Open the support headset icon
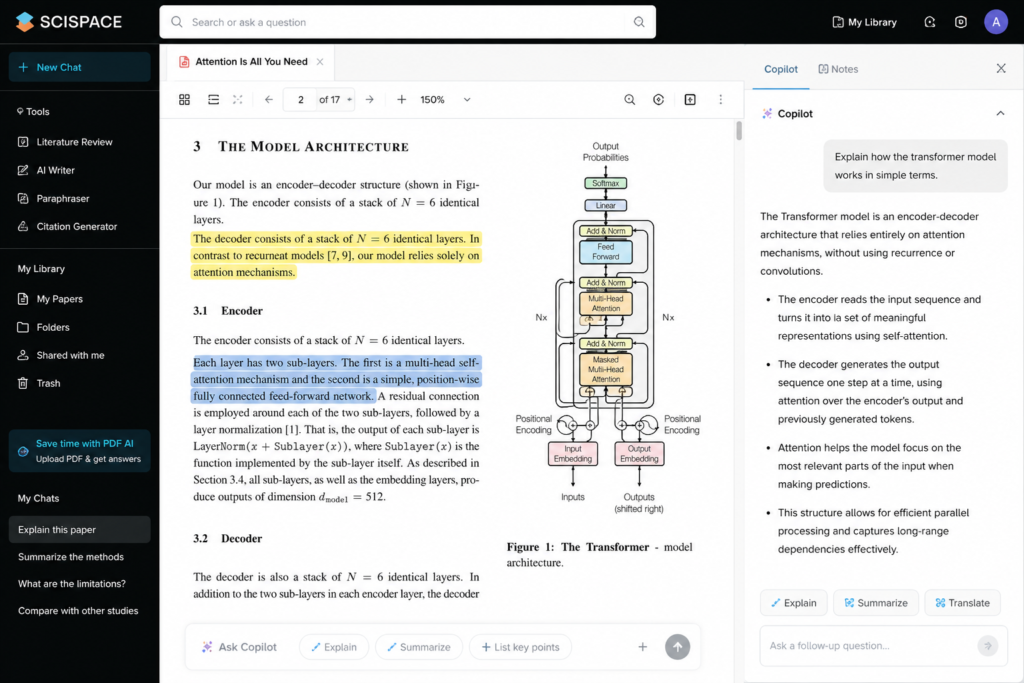Viewport: 1024px width, 683px height. click(929, 22)
